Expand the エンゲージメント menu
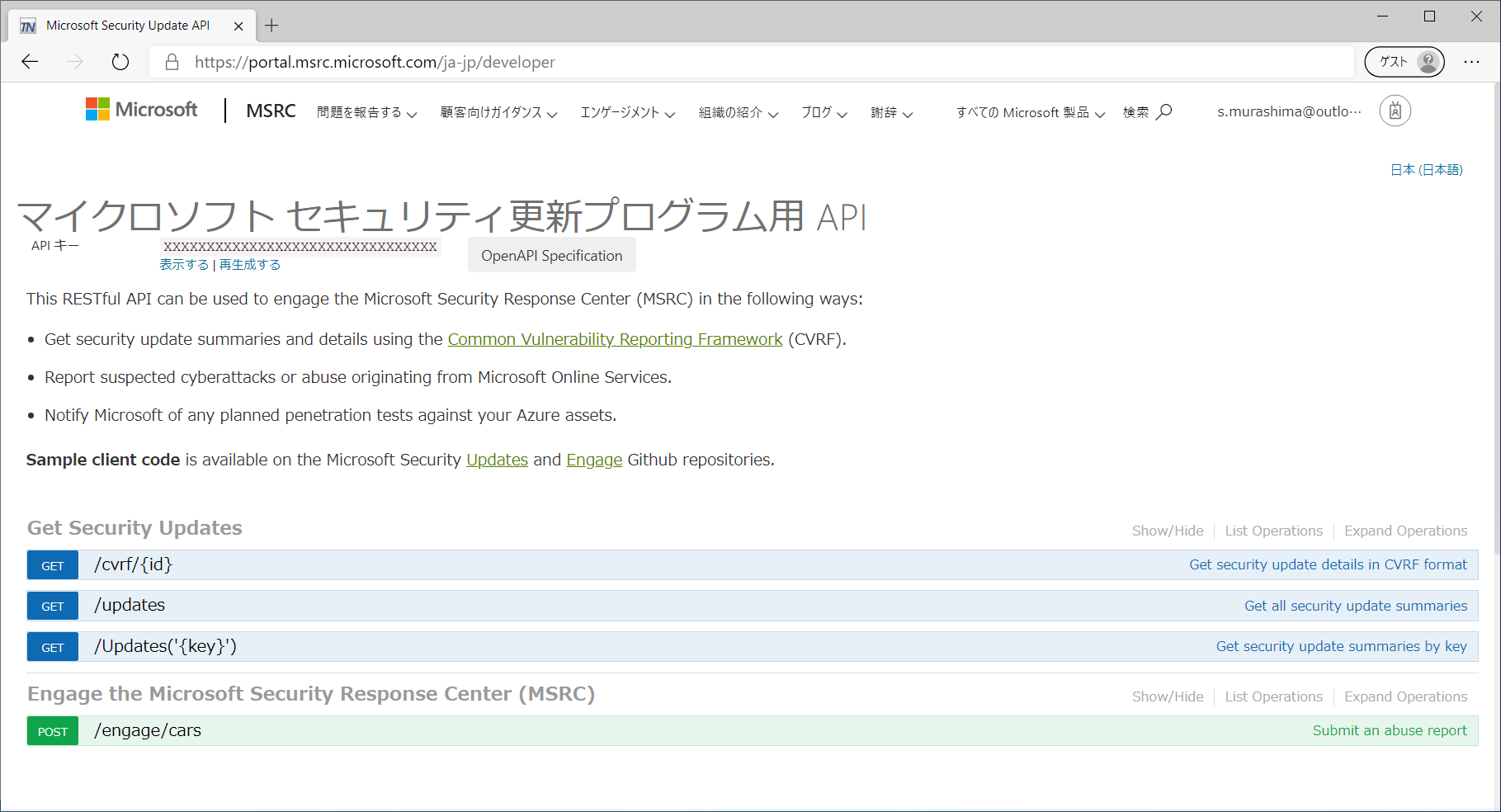This screenshot has width=1501, height=812. (x=628, y=113)
